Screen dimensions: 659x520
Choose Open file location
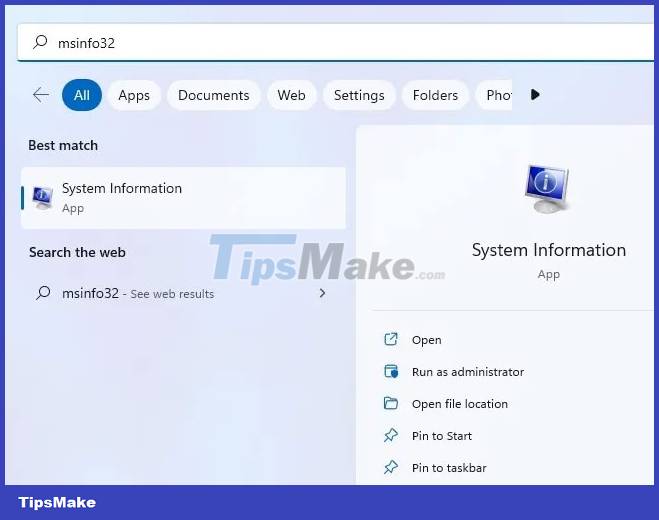coord(460,404)
